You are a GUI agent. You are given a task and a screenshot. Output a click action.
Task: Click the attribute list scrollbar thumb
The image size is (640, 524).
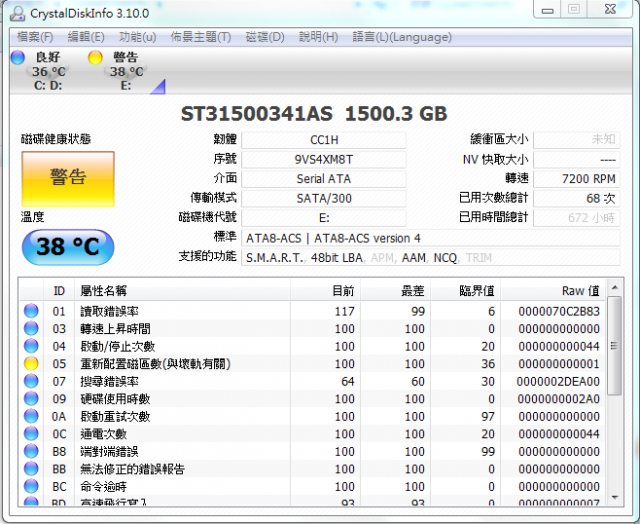[614, 346]
